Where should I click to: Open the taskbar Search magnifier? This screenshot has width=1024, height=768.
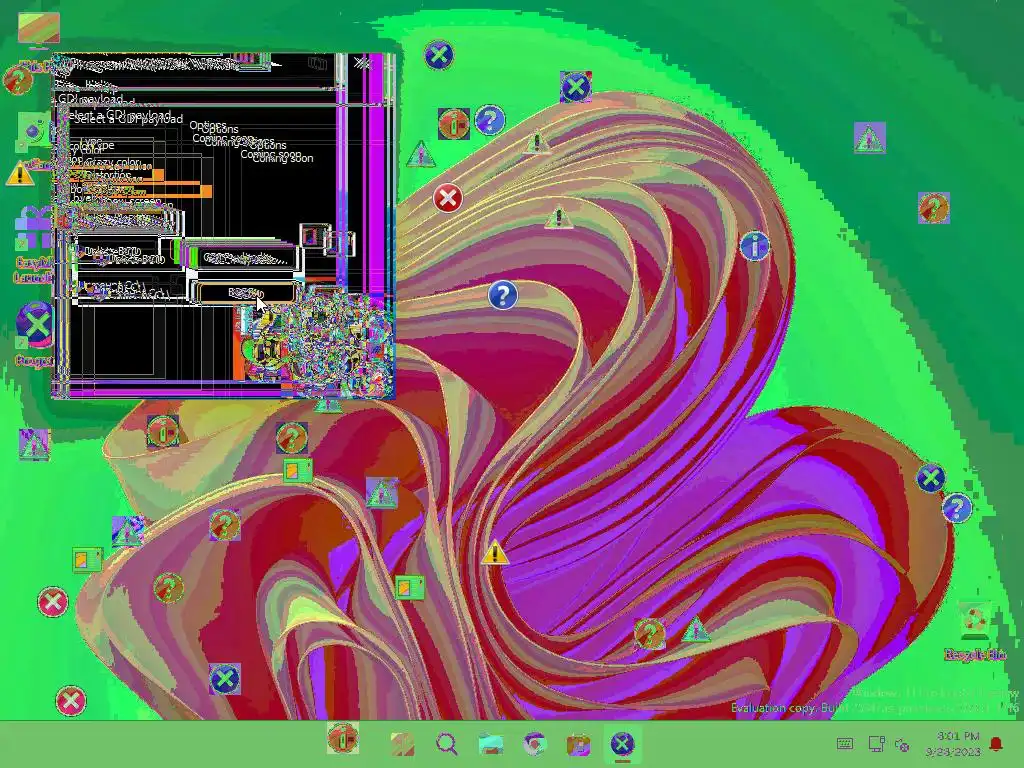(447, 744)
